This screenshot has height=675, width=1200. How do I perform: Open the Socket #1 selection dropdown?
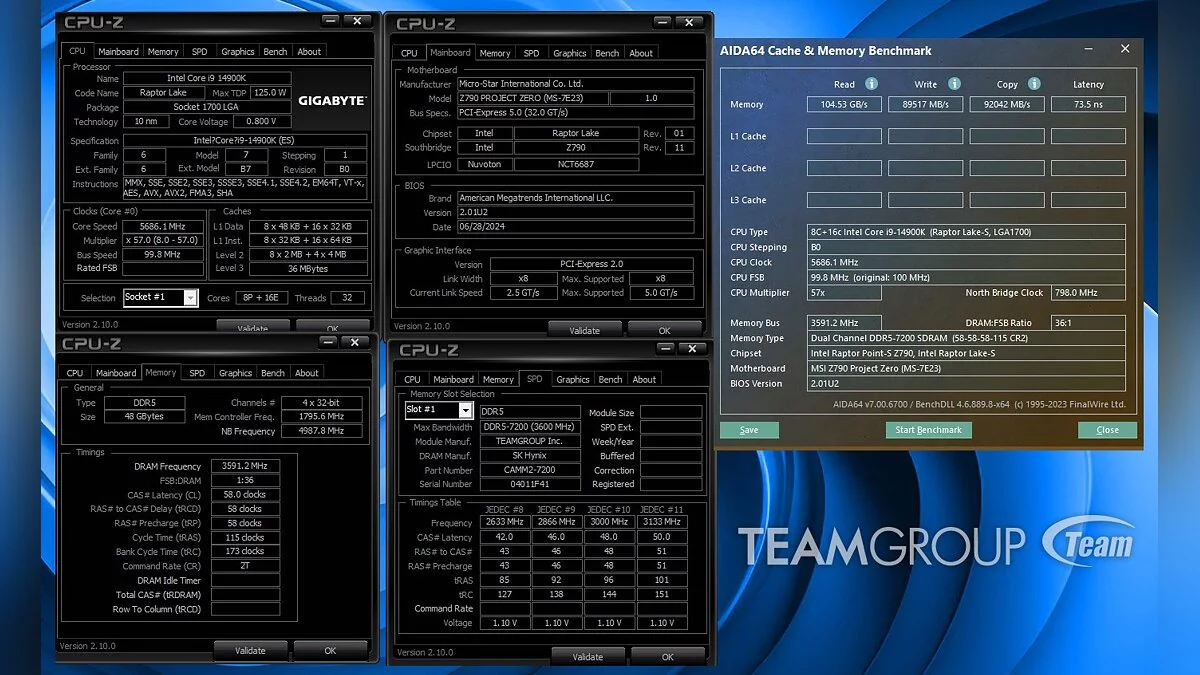[190, 297]
